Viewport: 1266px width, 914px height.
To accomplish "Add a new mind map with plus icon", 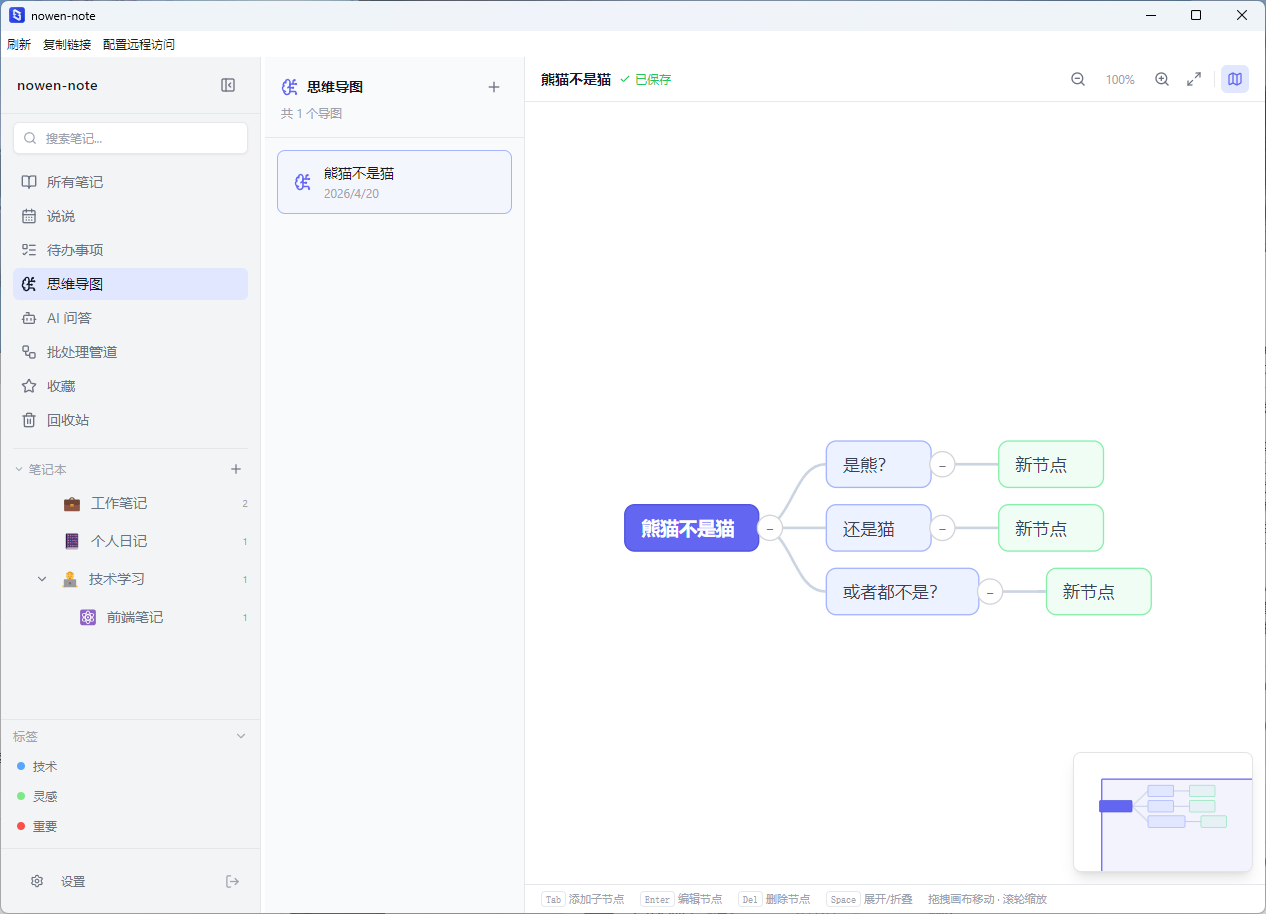I will 494,87.
